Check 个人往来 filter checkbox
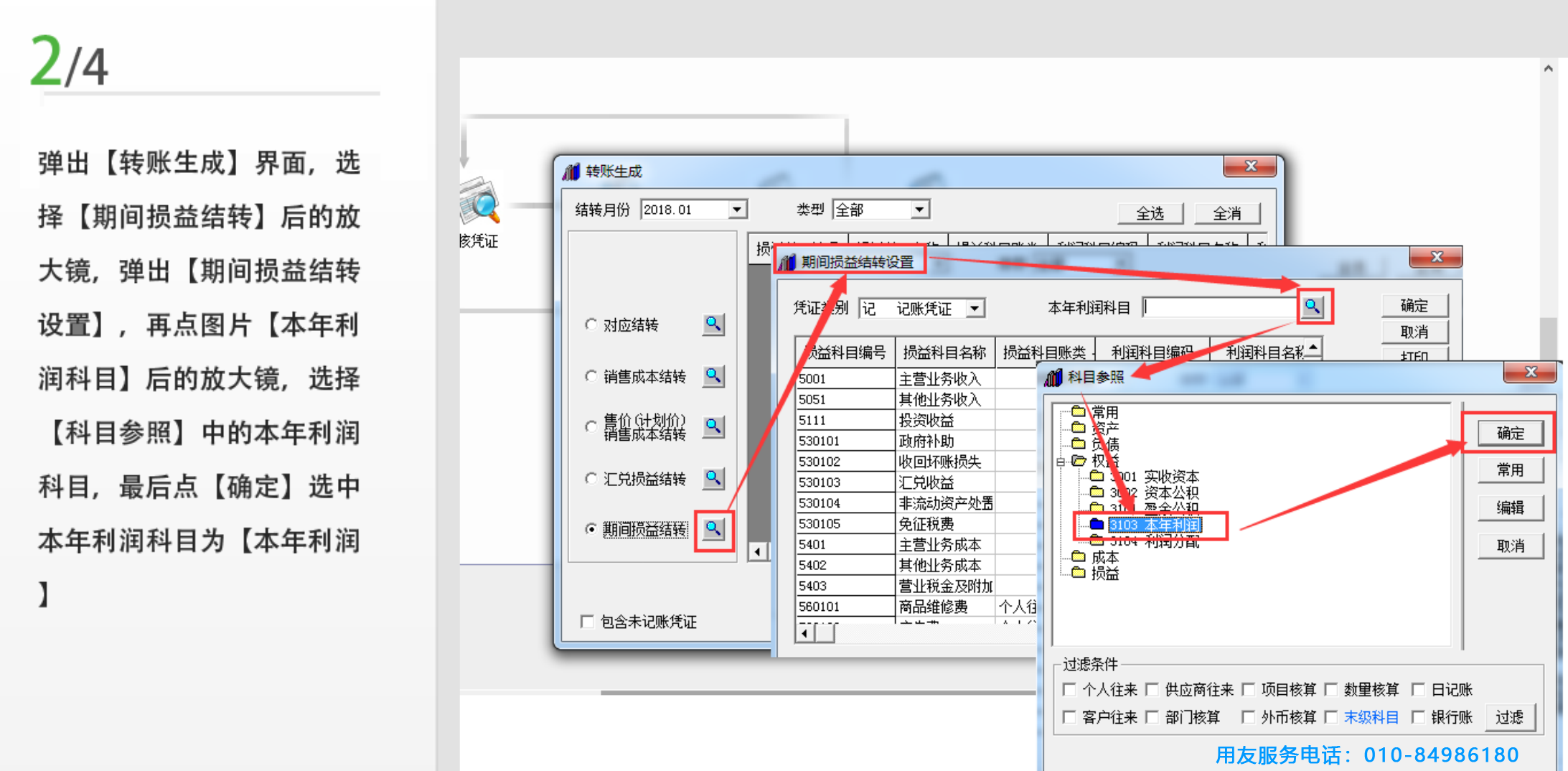This screenshot has height=771, width=1568. click(x=1069, y=689)
